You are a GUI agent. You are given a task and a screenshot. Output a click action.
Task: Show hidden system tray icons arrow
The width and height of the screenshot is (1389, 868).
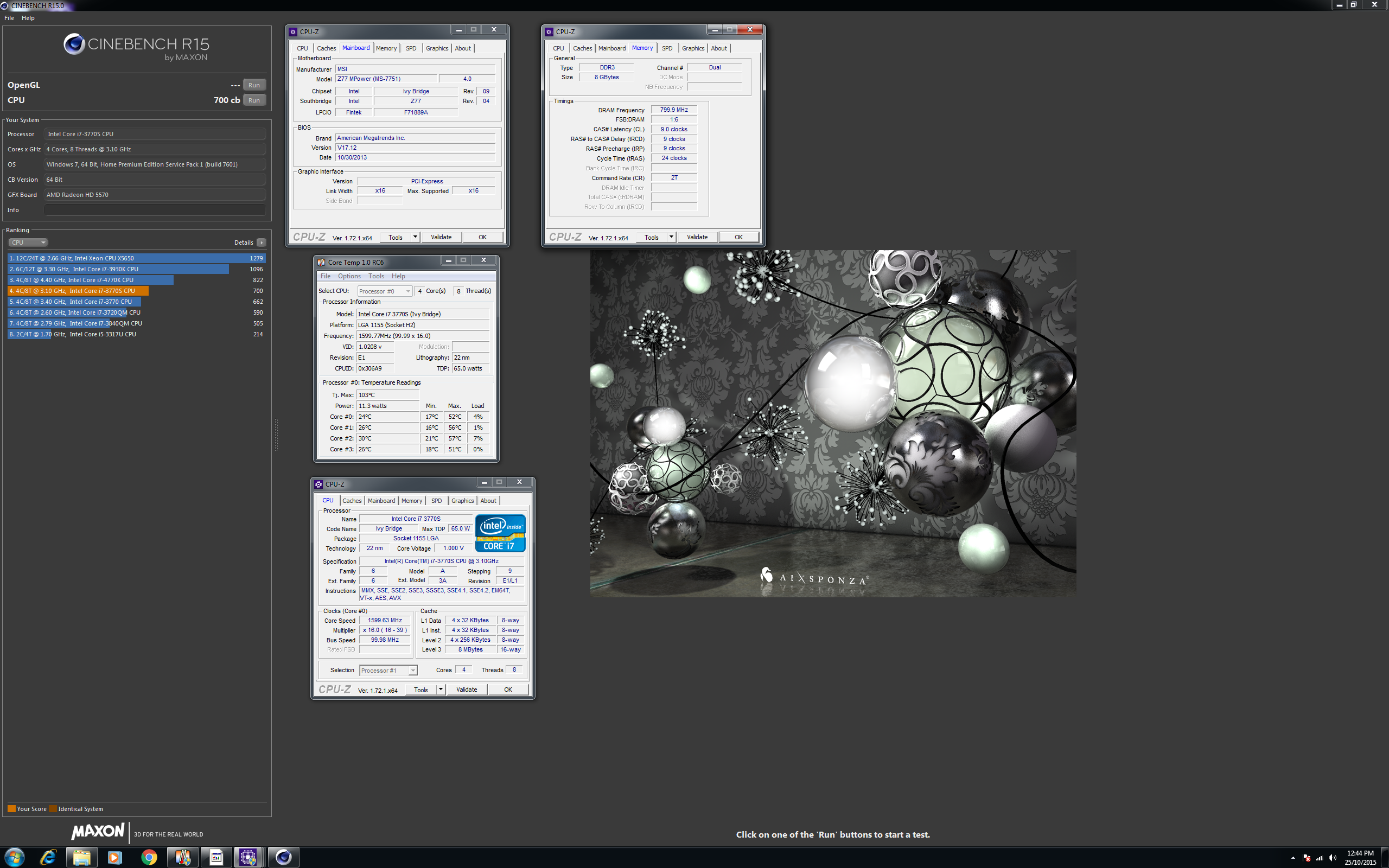1292,858
